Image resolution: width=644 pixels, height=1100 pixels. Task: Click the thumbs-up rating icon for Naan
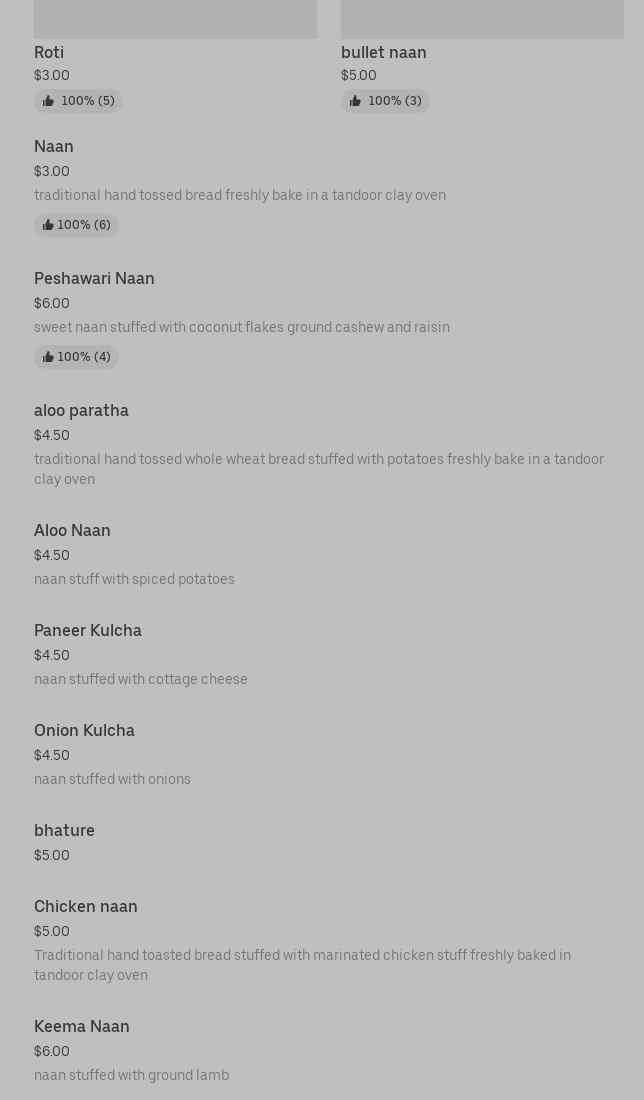[x=48, y=225]
